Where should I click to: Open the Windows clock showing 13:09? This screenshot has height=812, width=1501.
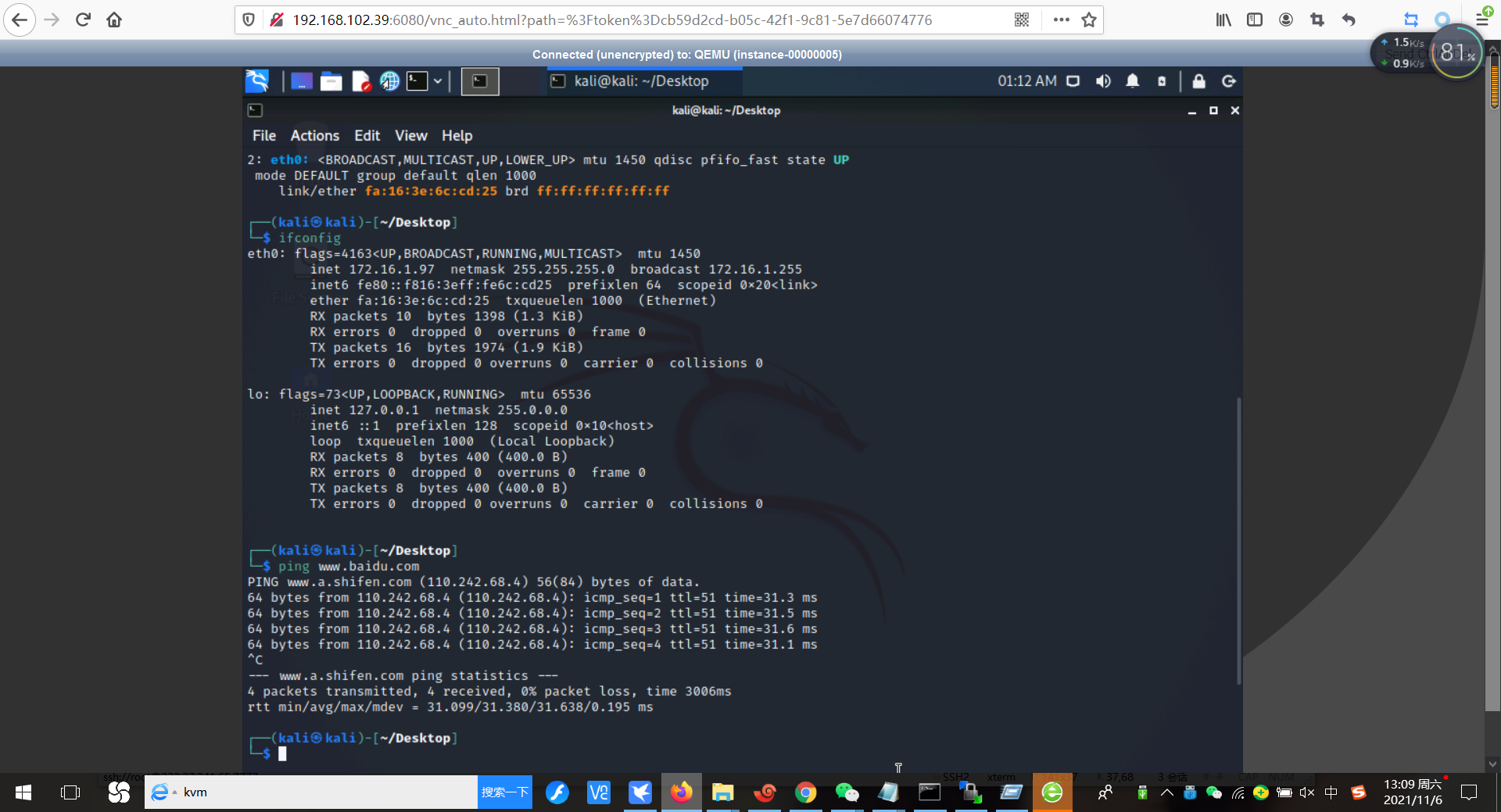point(1413,792)
